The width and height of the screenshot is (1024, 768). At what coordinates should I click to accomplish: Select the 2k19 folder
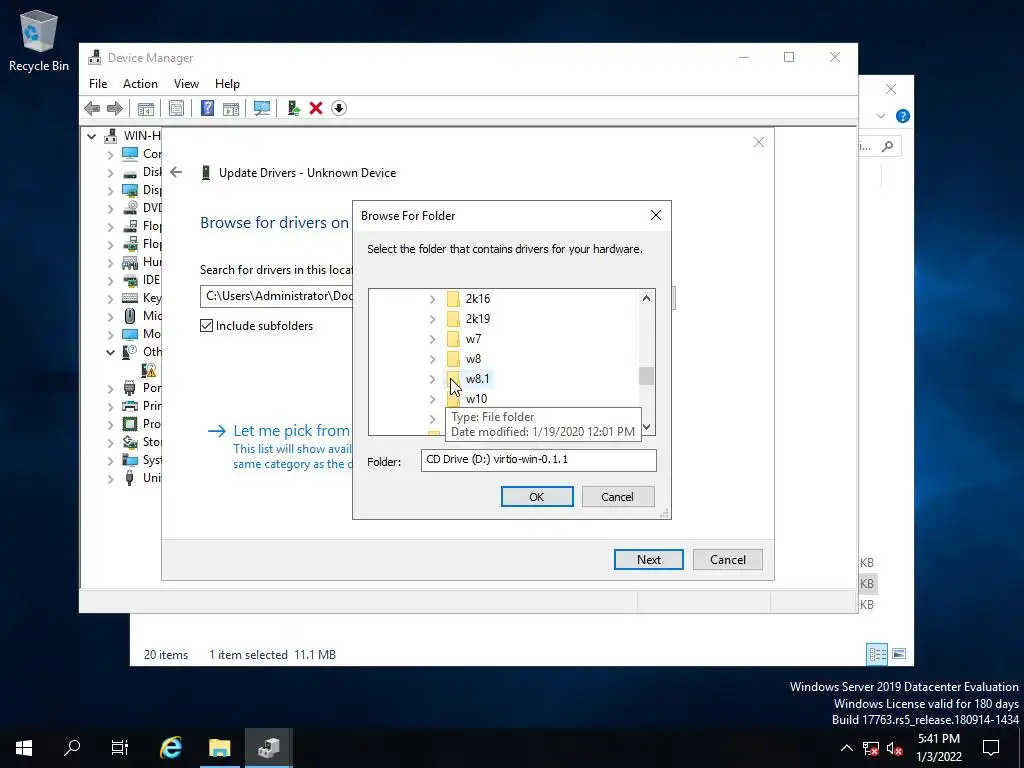477,319
